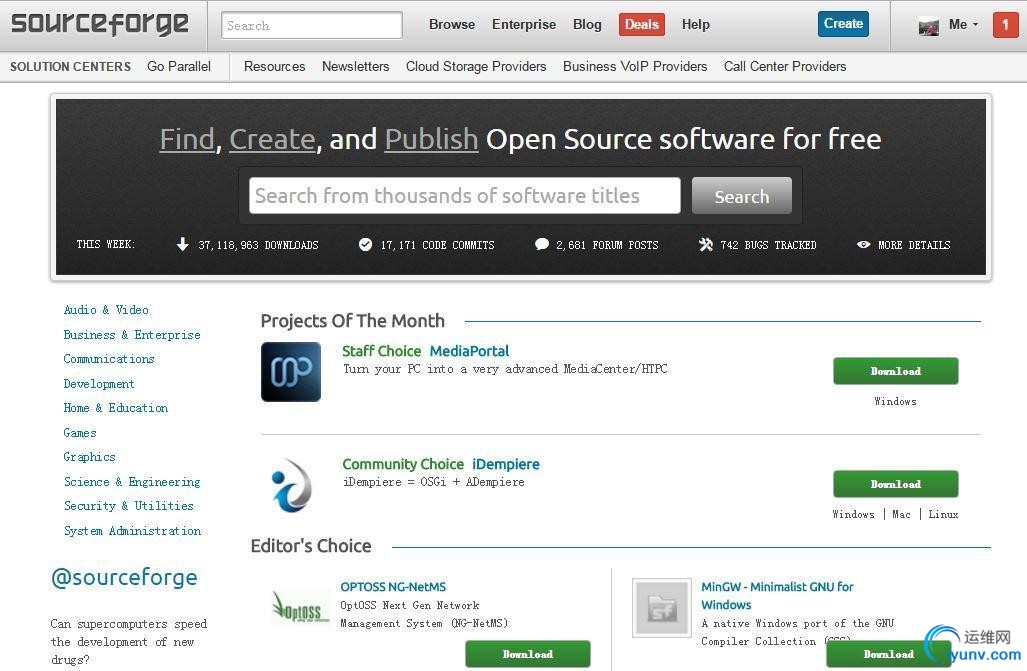
Task: Click the SourceForge logo
Action: tap(100, 25)
